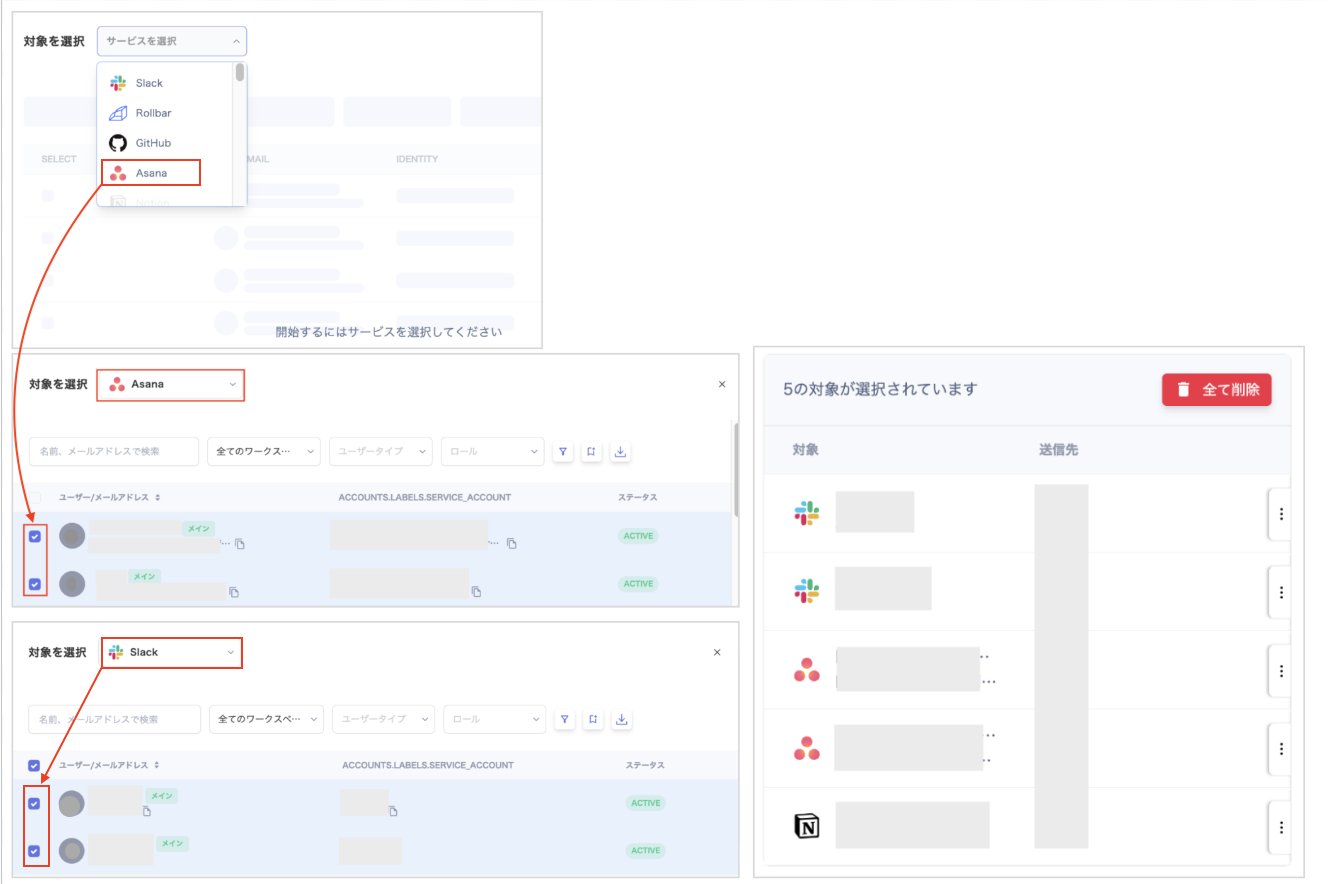Screen dimensions: 1328x884
Task: Open the kebab menu on the upper Asana target row
Action: click(x=1281, y=670)
